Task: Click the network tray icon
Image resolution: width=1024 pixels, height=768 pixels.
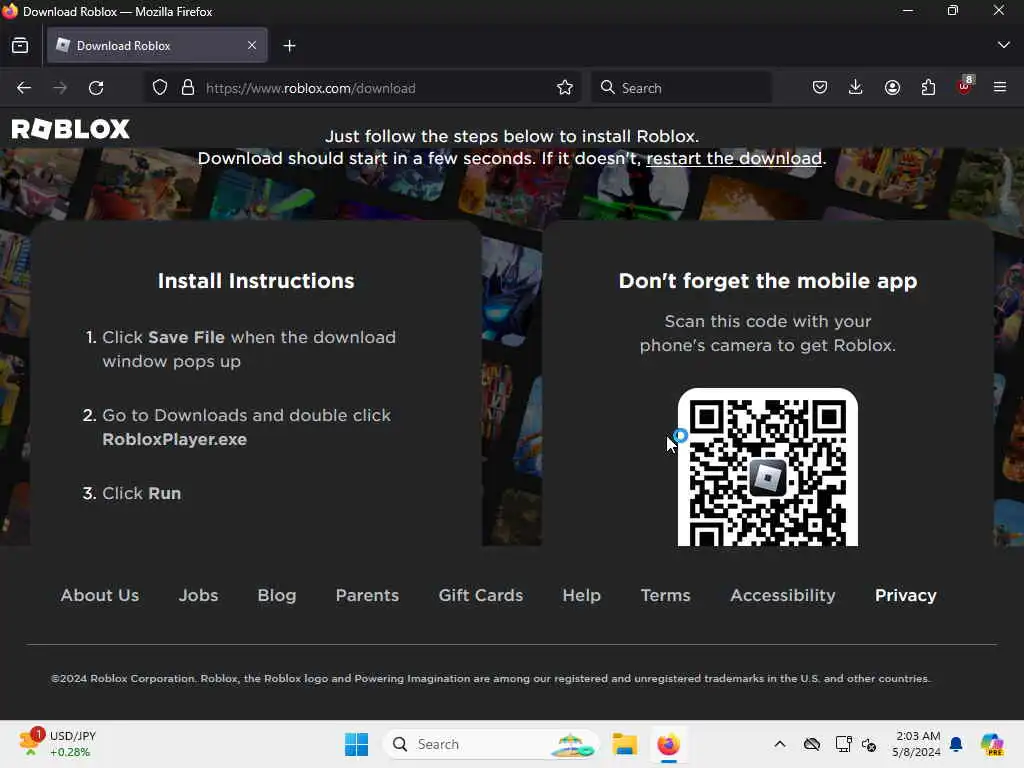Action: click(x=869, y=744)
